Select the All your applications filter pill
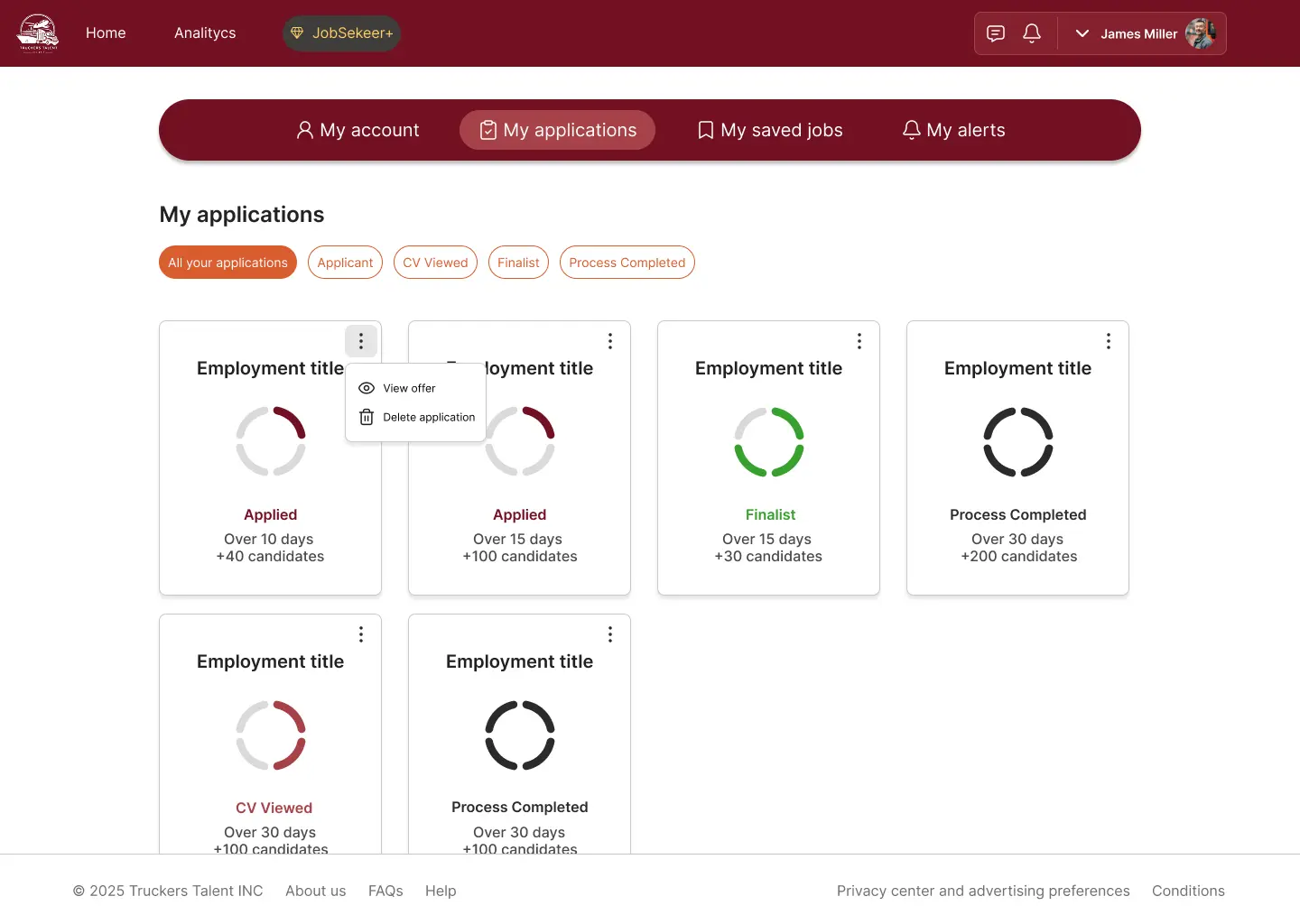The image size is (1300, 924). (x=227, y=262)
